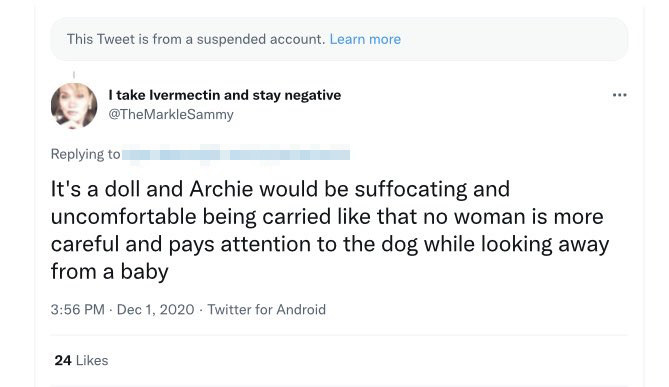Click the thread connector line above avatar
The height and width of the screenshot is (387, 669).
pyautogui.click(x=74, y=75)
